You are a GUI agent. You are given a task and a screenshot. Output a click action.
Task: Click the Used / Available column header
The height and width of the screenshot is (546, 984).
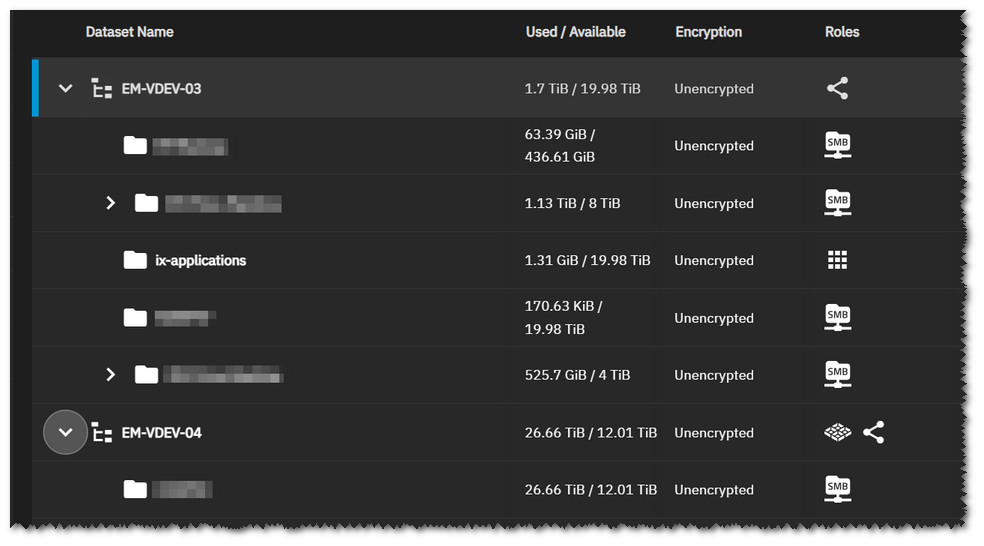575,32
